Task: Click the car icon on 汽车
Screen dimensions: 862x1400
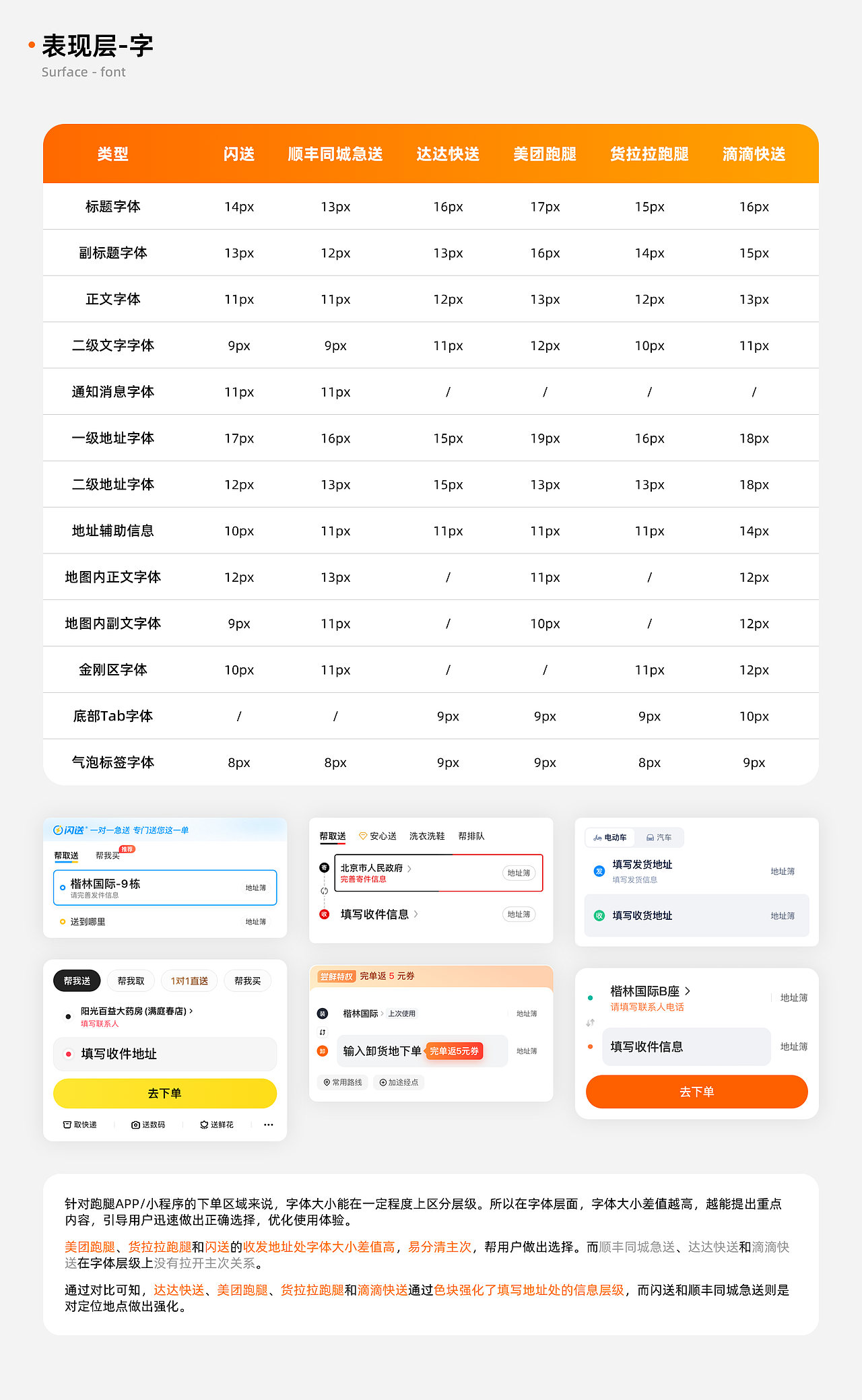Action: [x=651, y=838]
